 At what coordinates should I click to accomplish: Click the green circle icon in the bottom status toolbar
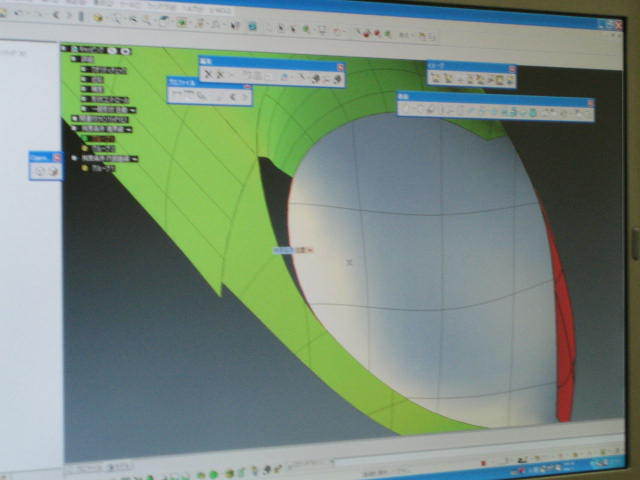click(x=213, y=475)
